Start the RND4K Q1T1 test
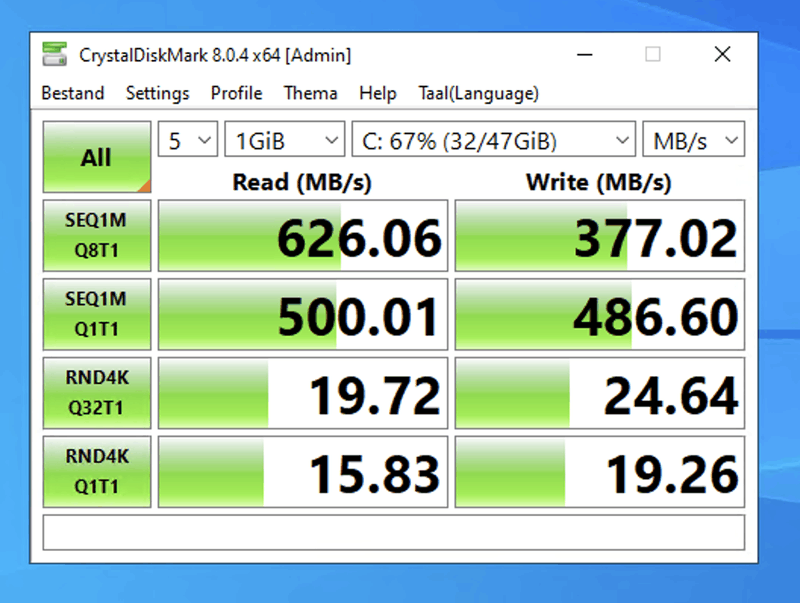Viewport: 800px width, 603px height. [x=97, y=471]
